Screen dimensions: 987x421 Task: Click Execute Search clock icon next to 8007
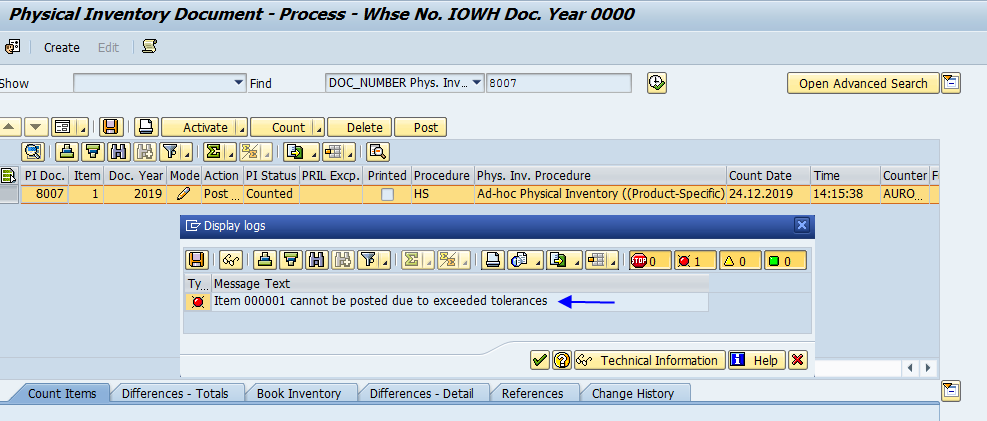pyautogui.click(x=657, y=82)
